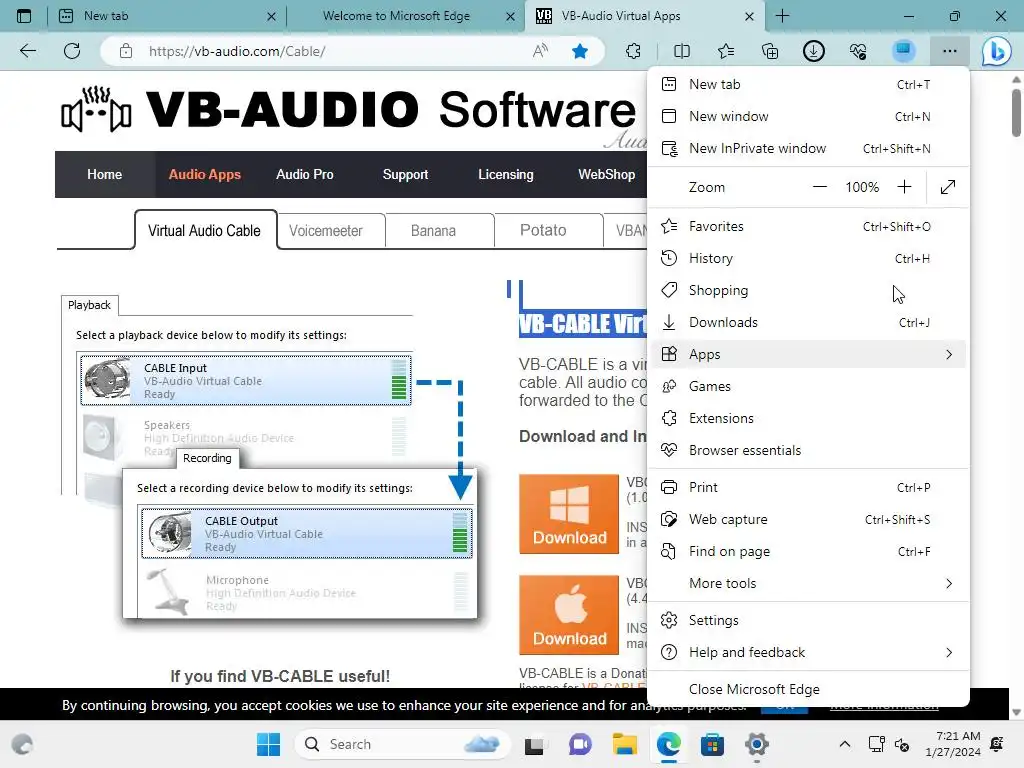Click the Windows Download orange button

569,514
